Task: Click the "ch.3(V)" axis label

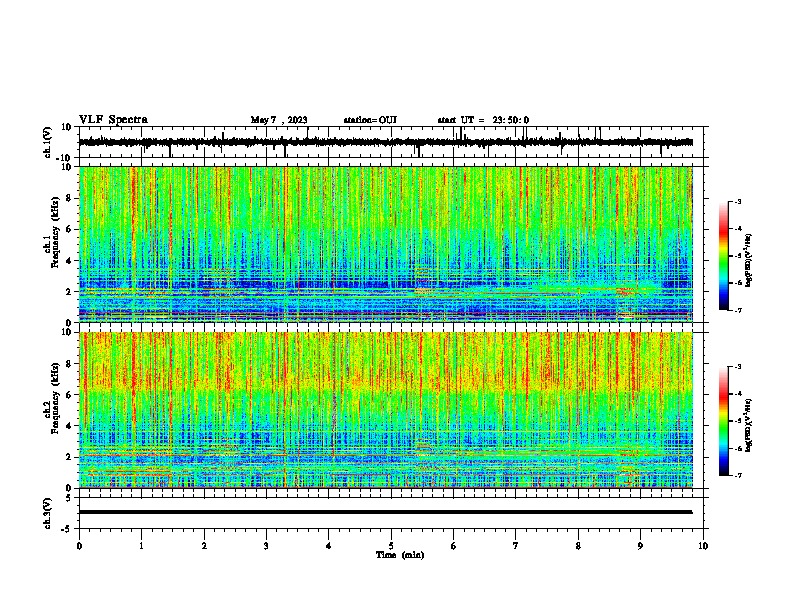Action: point(48,513)
